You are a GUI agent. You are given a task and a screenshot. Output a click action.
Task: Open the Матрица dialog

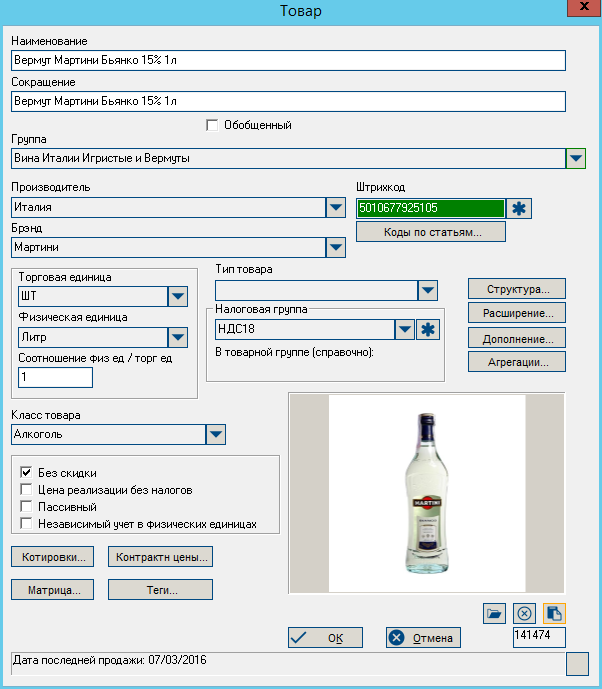53,590
